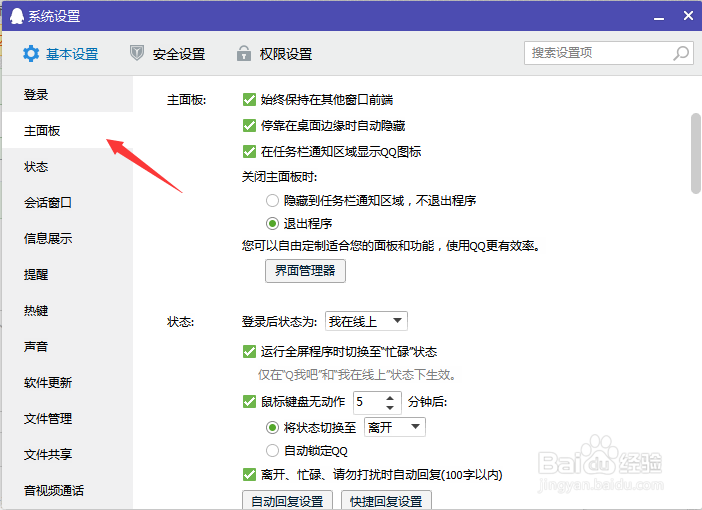Viewport: 702px width, 510px height.
Task: Go to 声音 in the sidebar
Action: 68,346
